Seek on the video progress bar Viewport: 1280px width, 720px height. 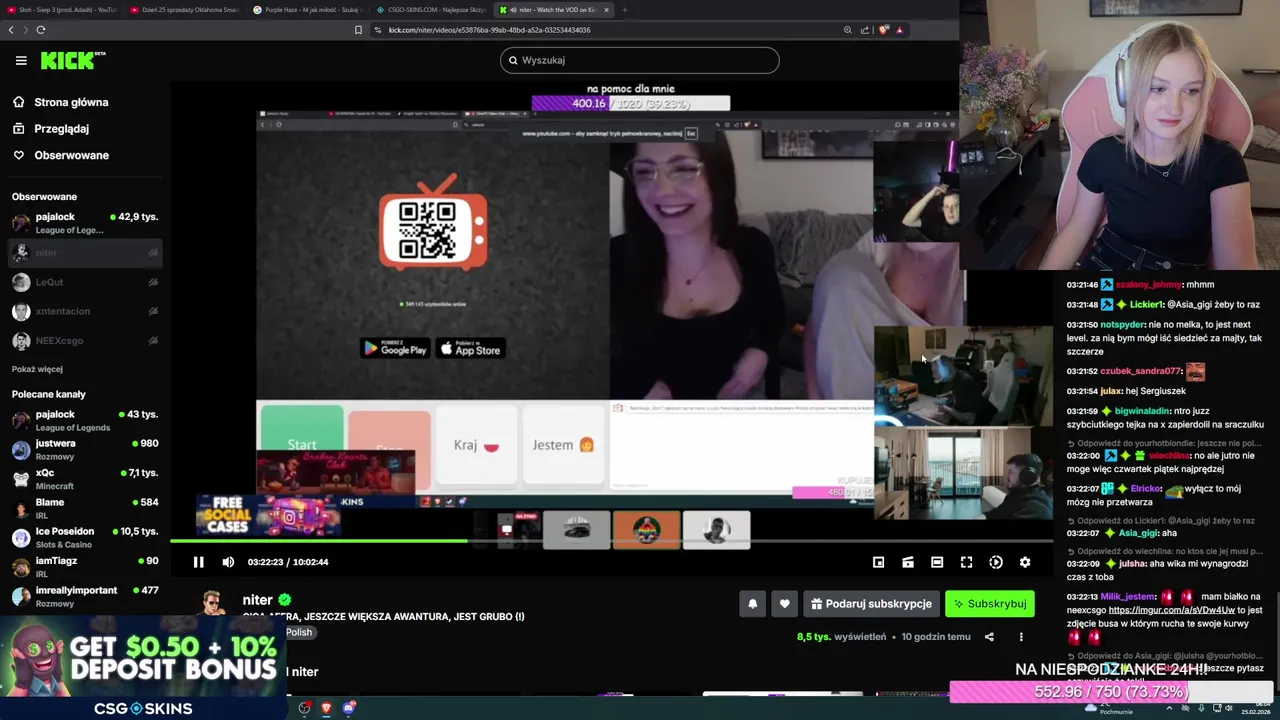tap(611, 541)
